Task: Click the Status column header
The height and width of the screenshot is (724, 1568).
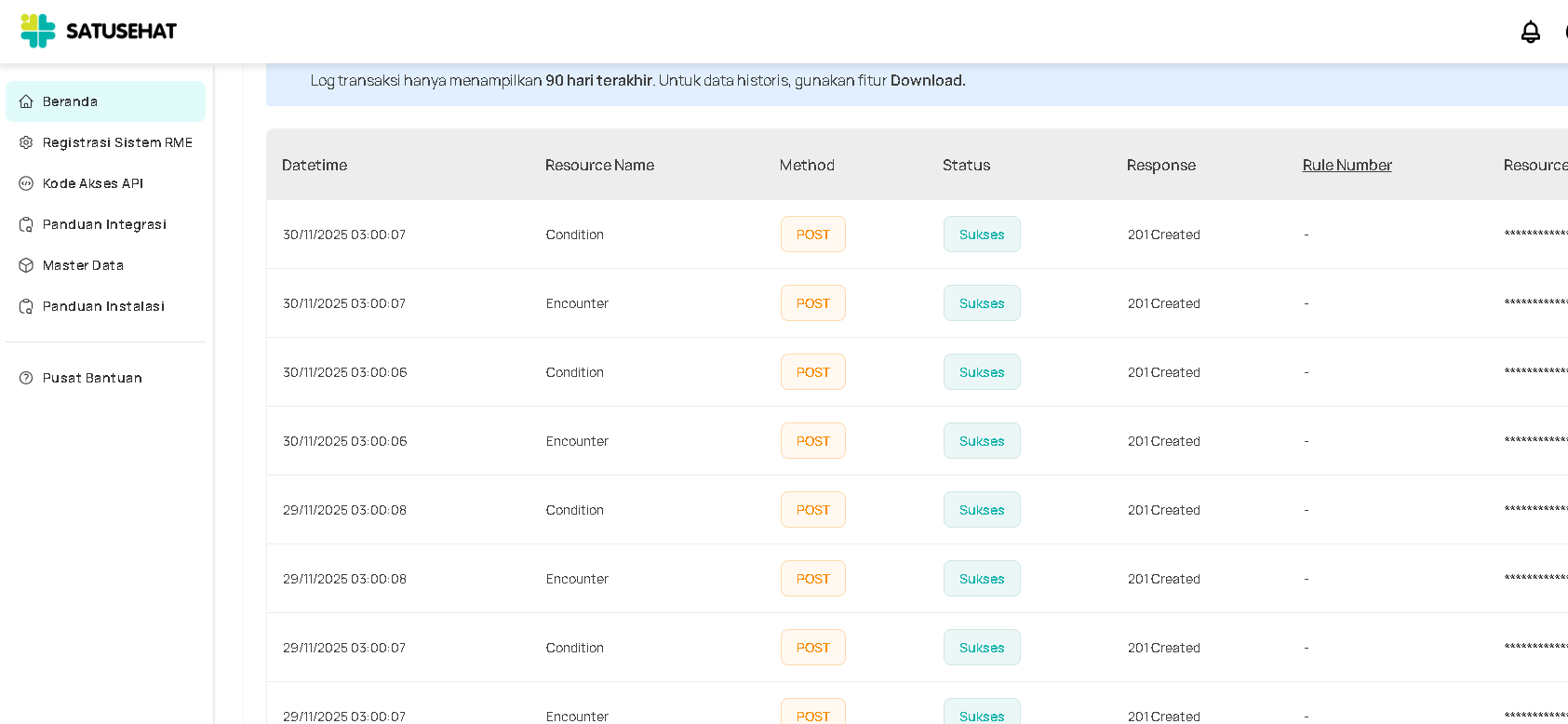Action: (x=966, y=165)
